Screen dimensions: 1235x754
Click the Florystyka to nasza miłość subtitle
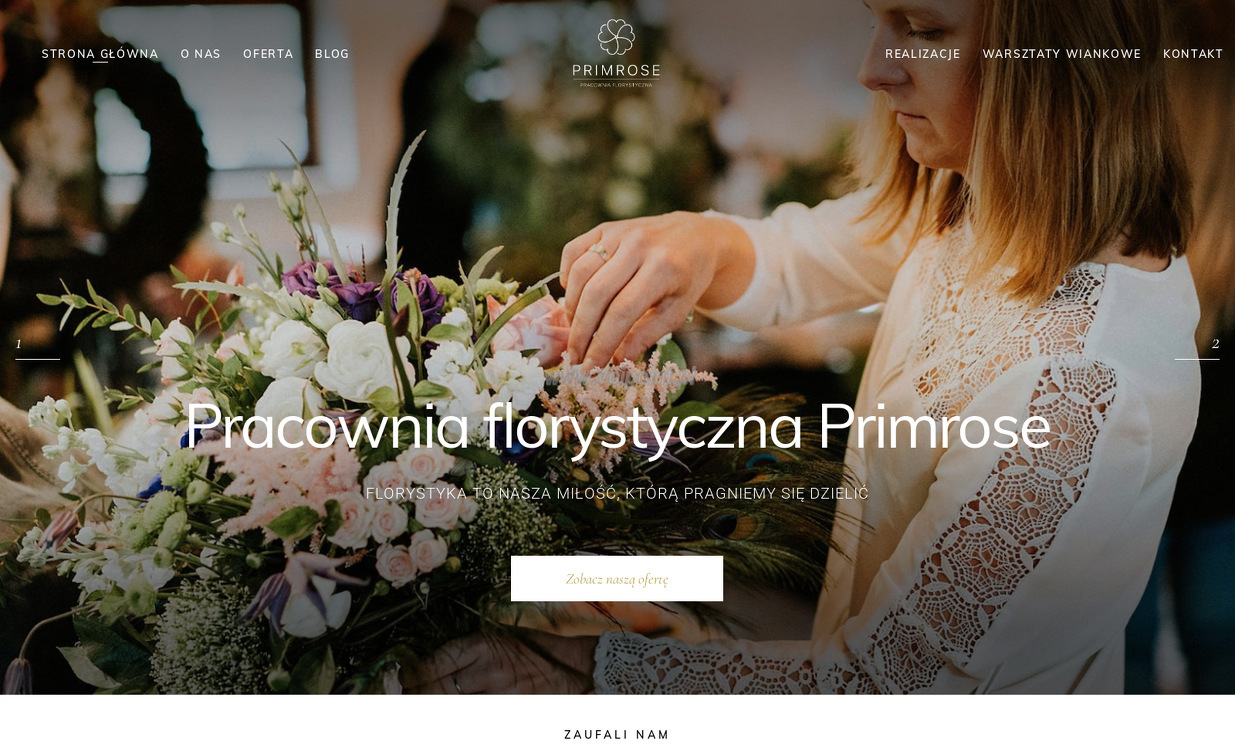click(x=617, y=494)
